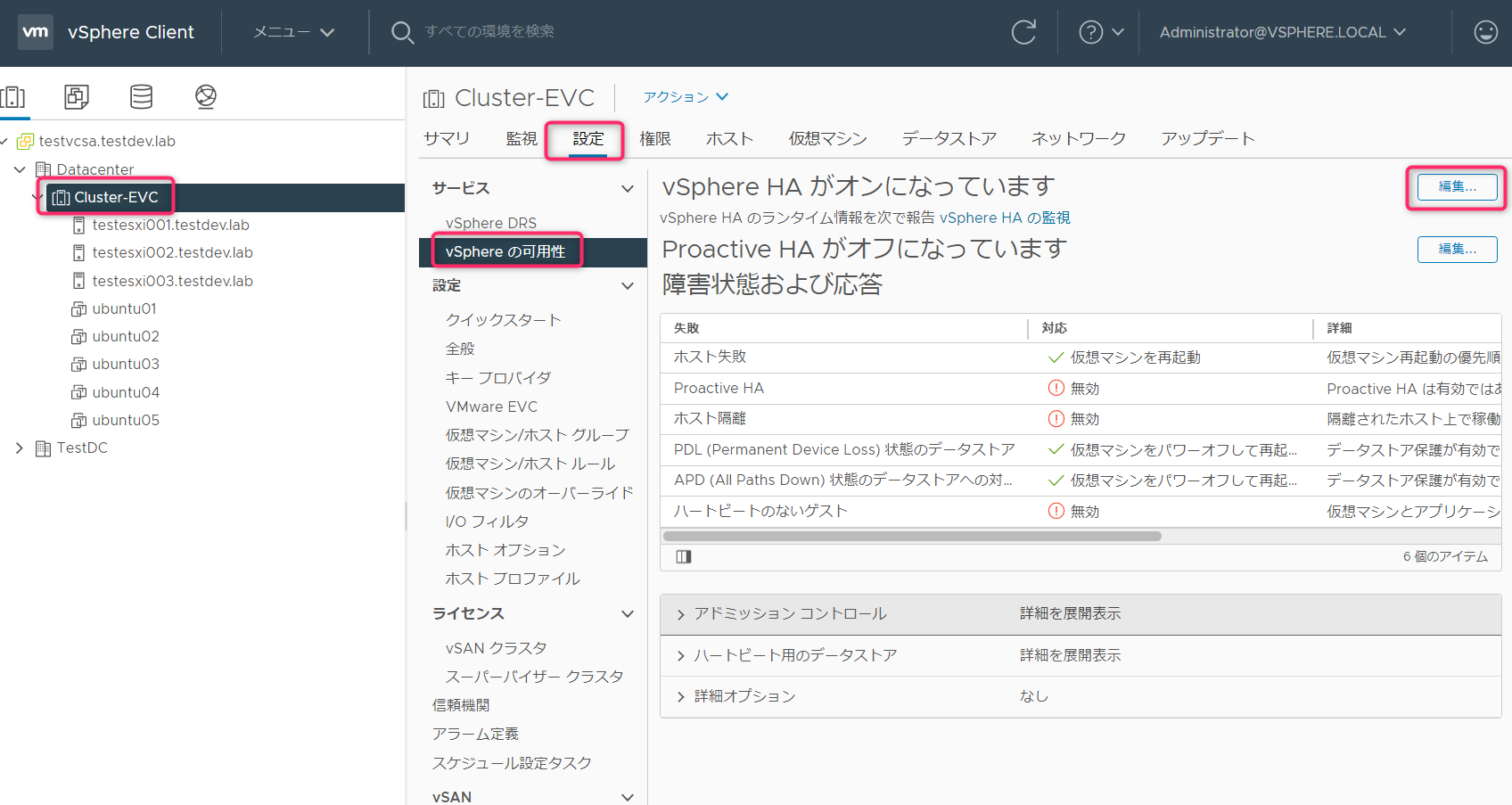Click the TestDC datacenter icon

pyautogui.click(x=43, y=448)
